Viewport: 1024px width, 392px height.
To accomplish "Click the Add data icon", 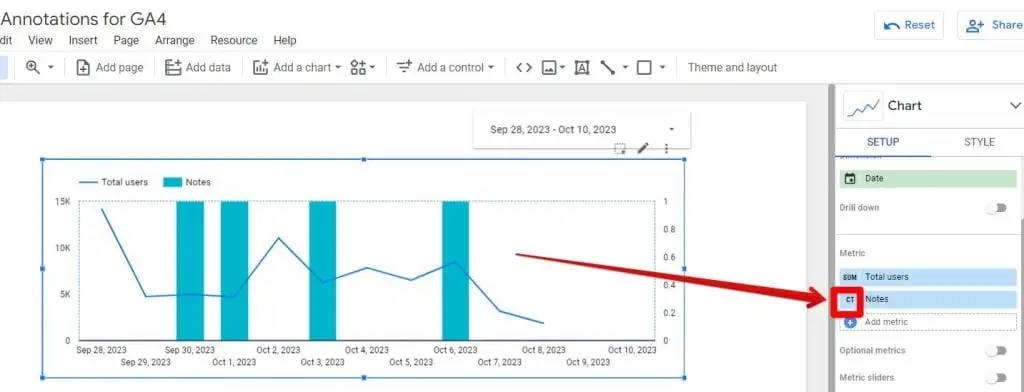I will click(x=172, y=67).
